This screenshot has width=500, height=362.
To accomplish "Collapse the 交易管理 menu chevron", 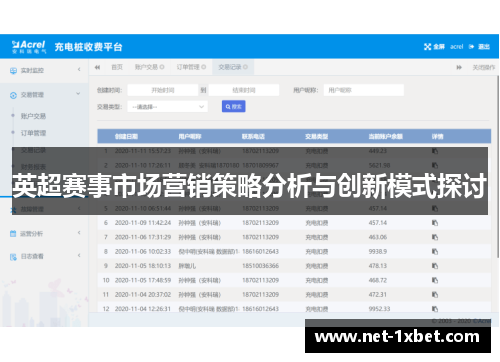I will click(78, 94).
